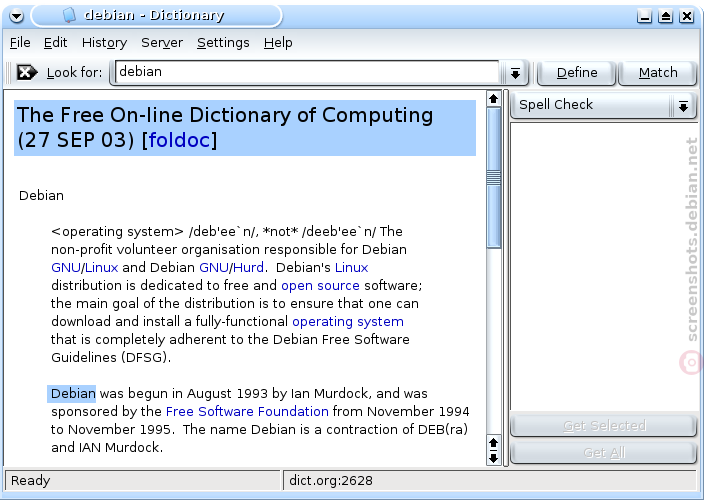The height and width of the screenshot is (500, 704).
Task: Expand the Spell Check strategy dropdown
Action: click(683, 106)
